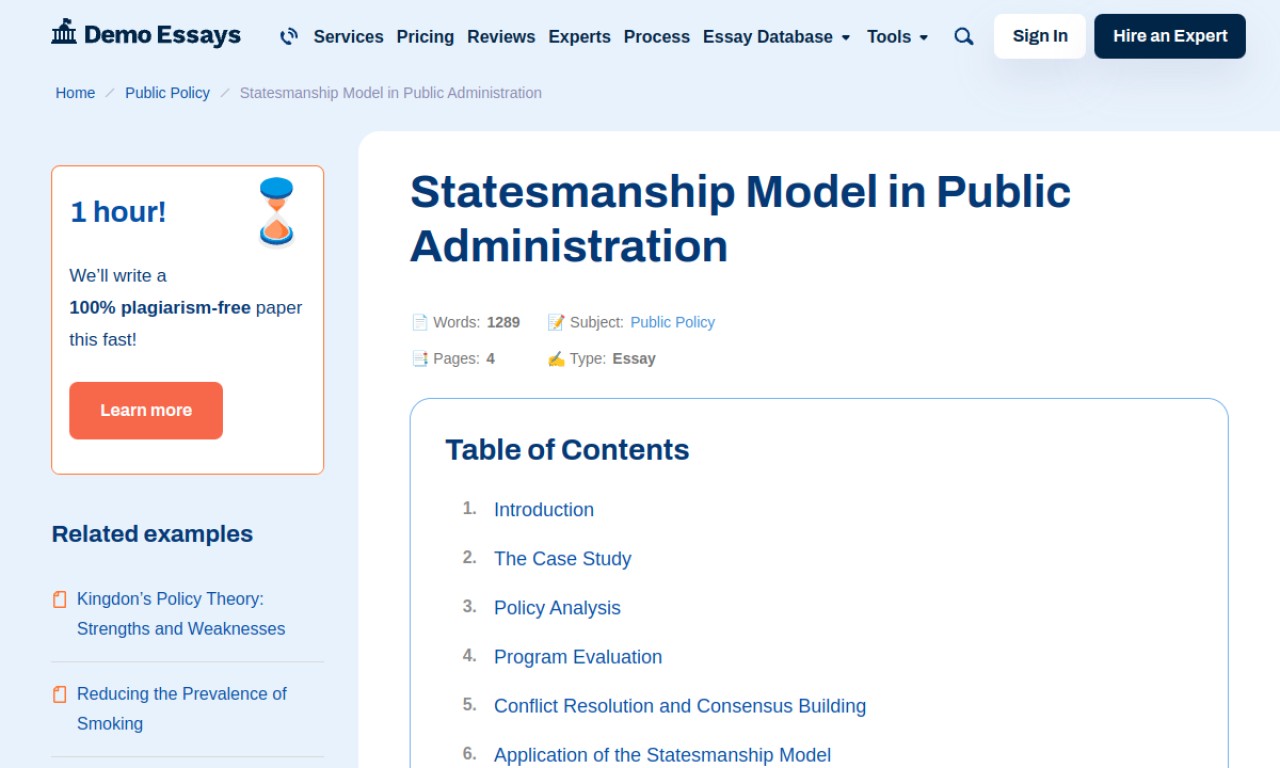
Task: Open the Experts menu item
Action: click(579, 36)
